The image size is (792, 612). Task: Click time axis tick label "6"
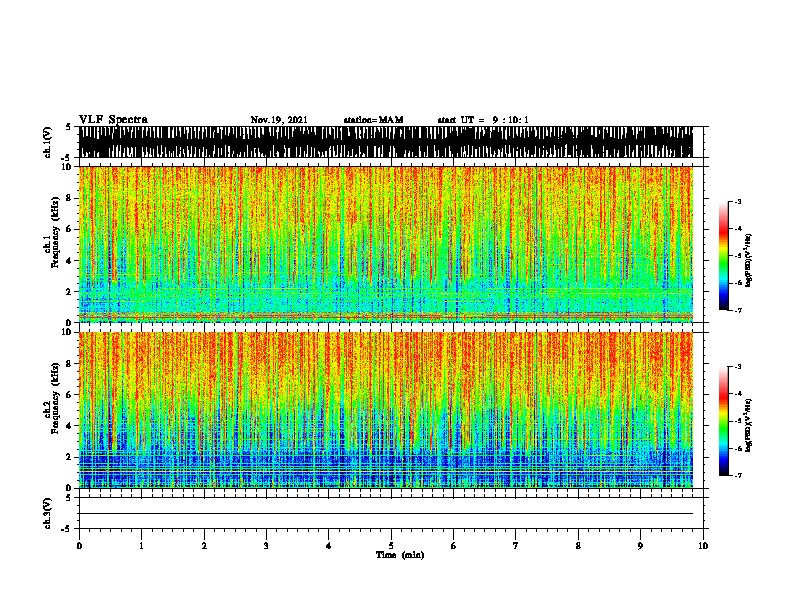click(x=453, y=546)
